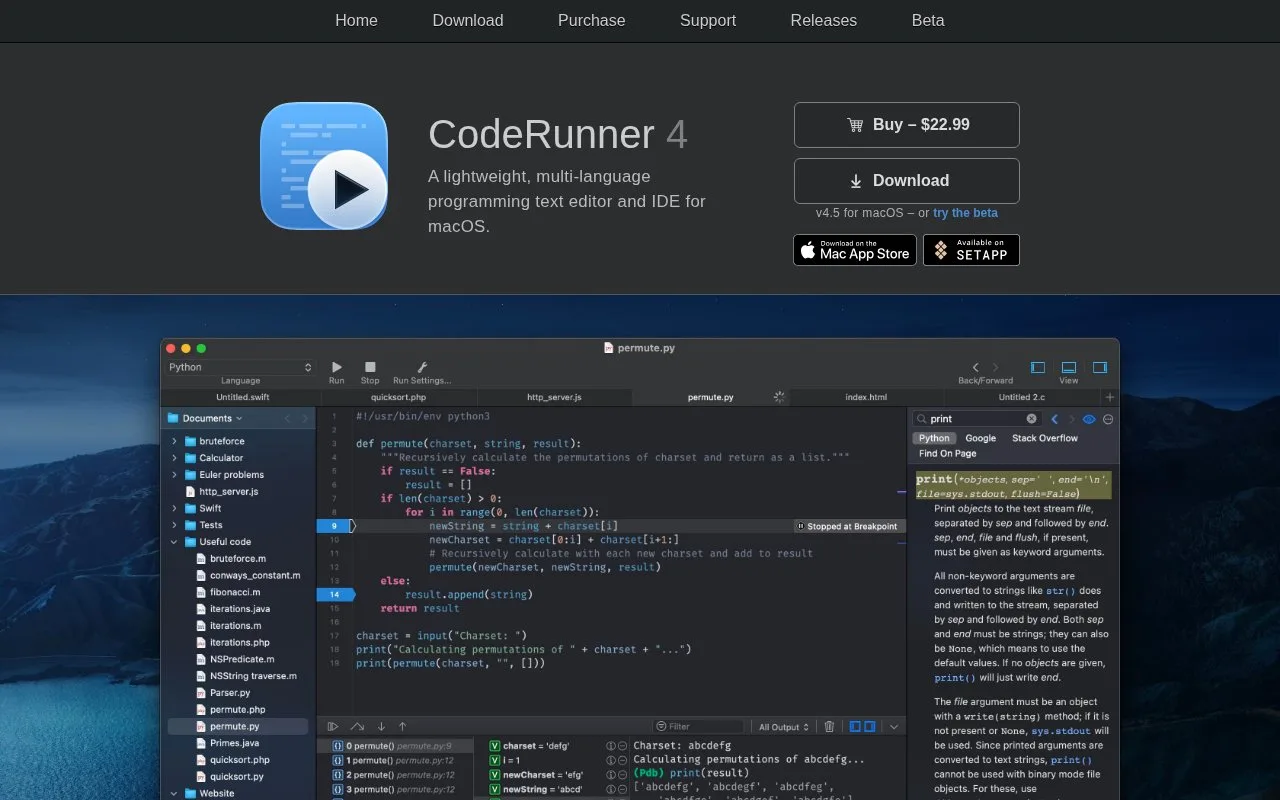Switch to the quicksort.php tab
This screenshot has width=1280, height=800.
[x=399, y=397]
